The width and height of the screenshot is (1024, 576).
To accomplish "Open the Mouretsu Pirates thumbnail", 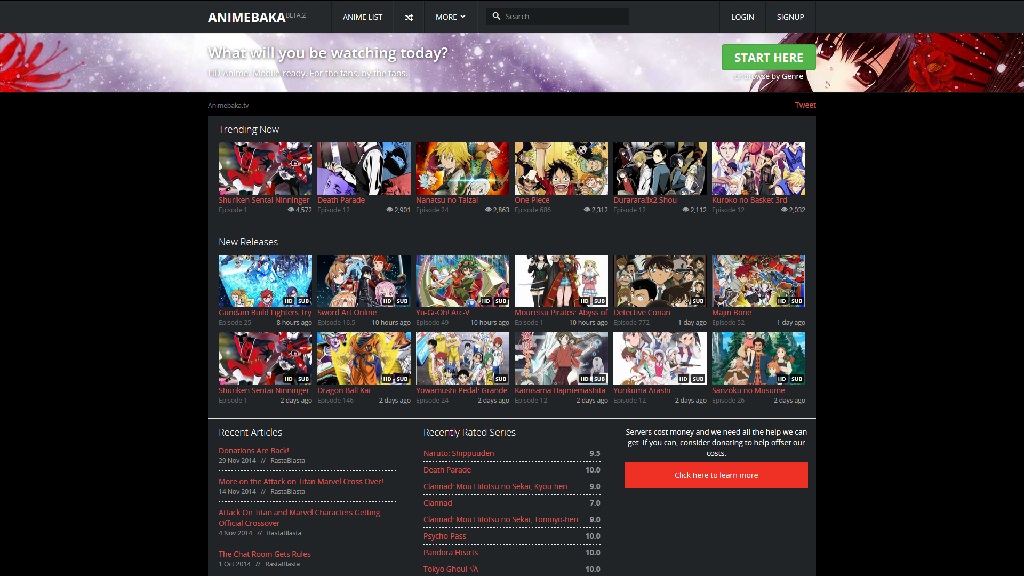I will [x=561, y=281].
